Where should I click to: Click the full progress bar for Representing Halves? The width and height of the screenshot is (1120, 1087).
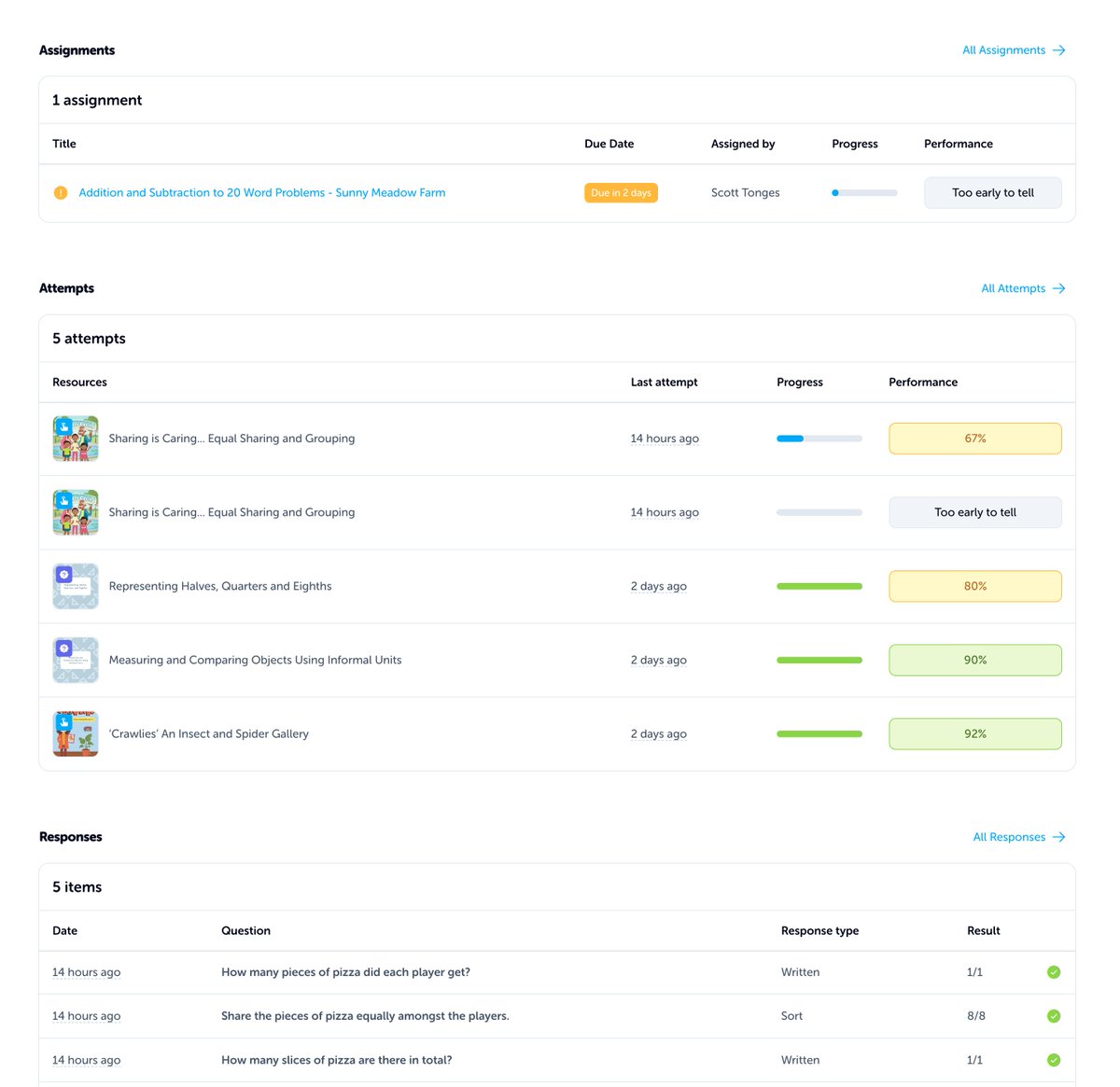click(x=819, y=586)
